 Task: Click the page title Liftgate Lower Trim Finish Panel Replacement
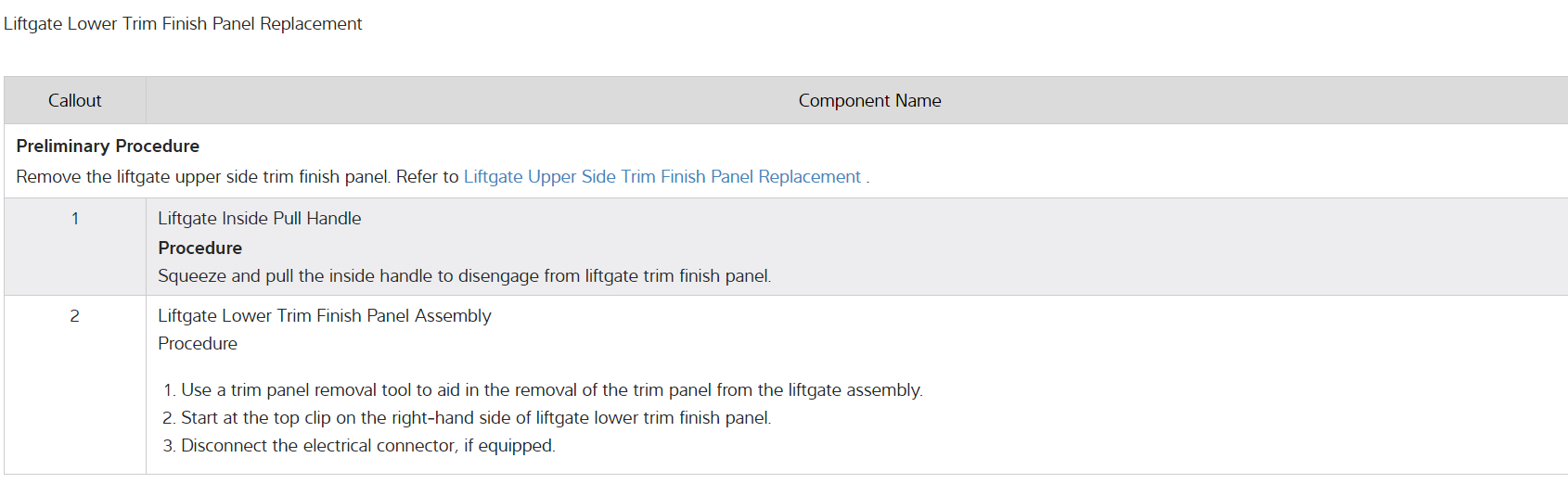[183, 24]
